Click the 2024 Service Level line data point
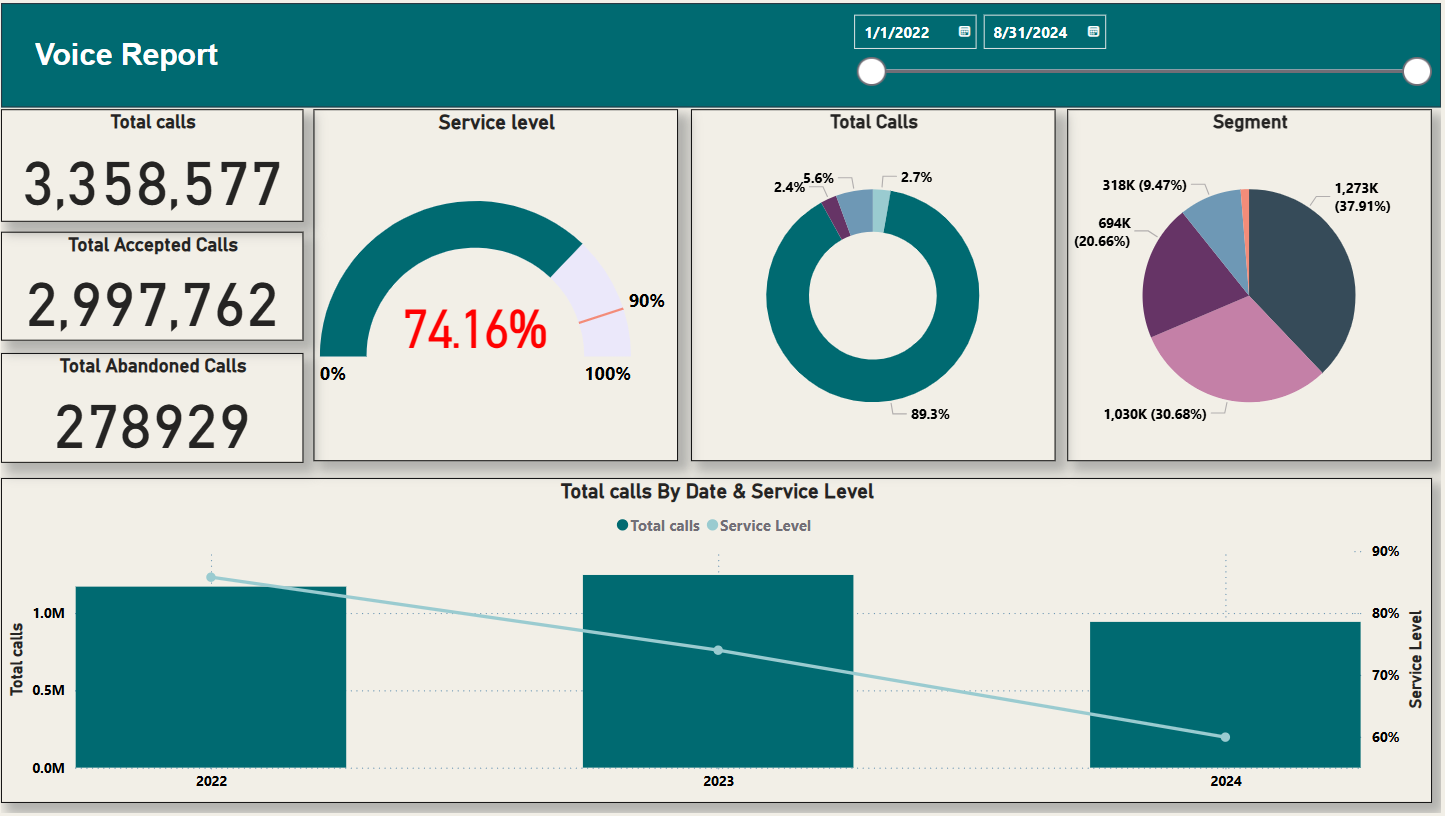This screenshot has height=816, width=1445. [x=1225, y=735]
